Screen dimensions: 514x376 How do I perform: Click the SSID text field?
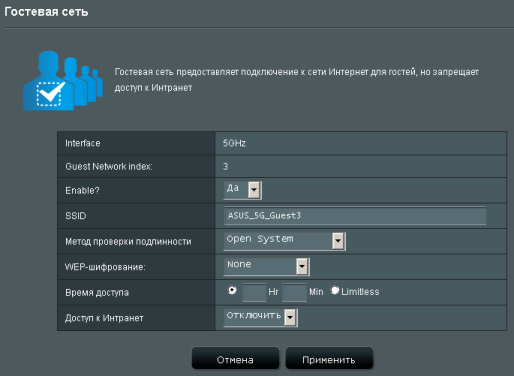[x=355, y=216]
